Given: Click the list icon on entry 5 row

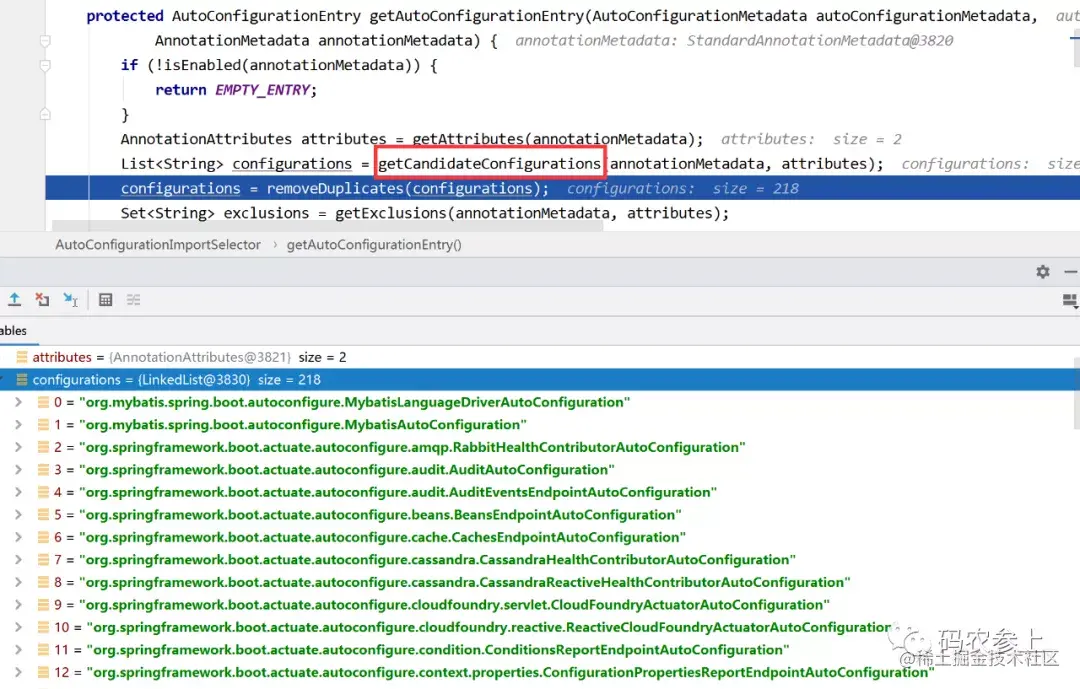Looking at the screenshot, I should point(43,515).
